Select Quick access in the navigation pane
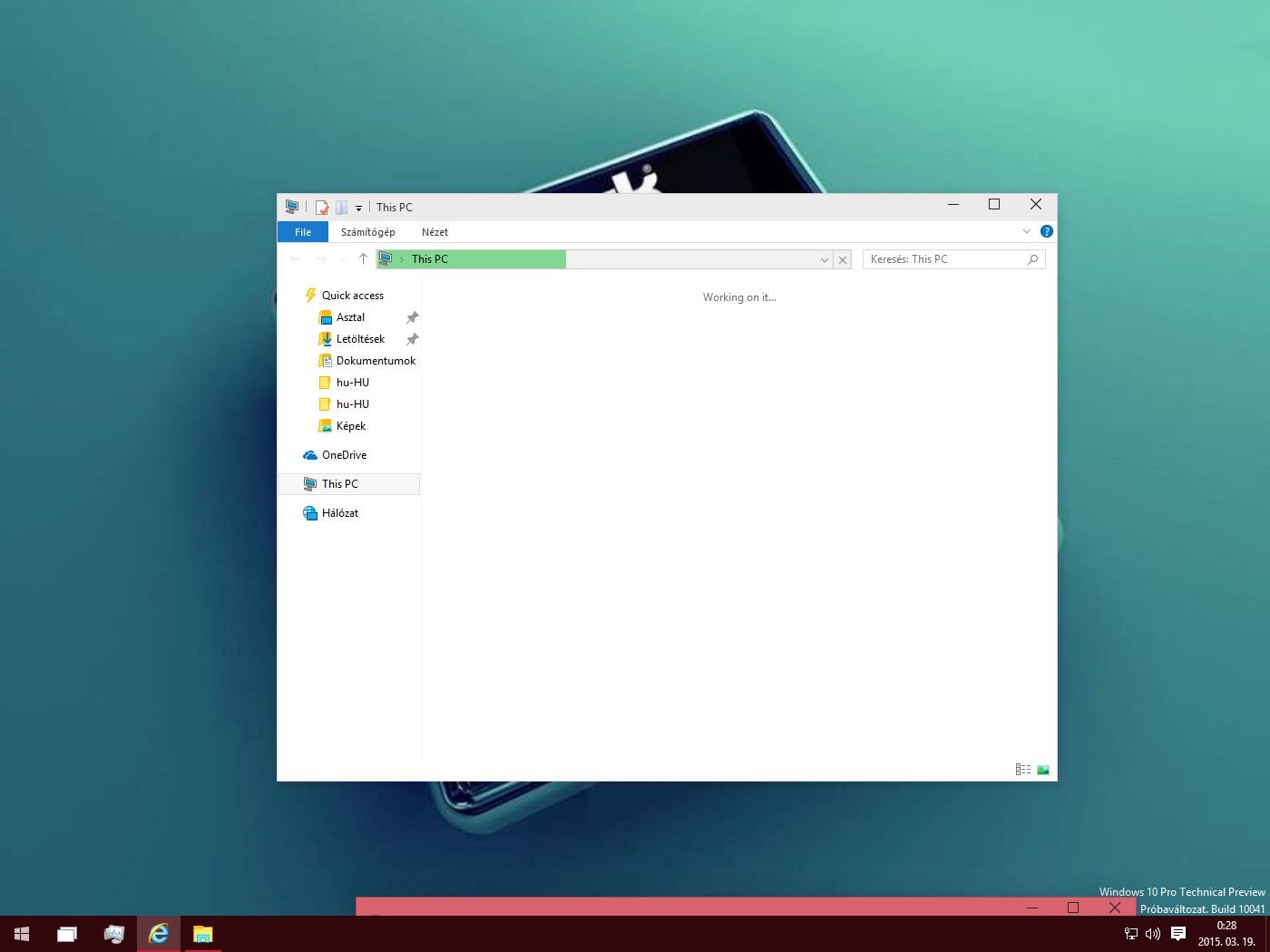Viewport: 1270px width, 952px height. pyautogui.click(x=353, y=296)
